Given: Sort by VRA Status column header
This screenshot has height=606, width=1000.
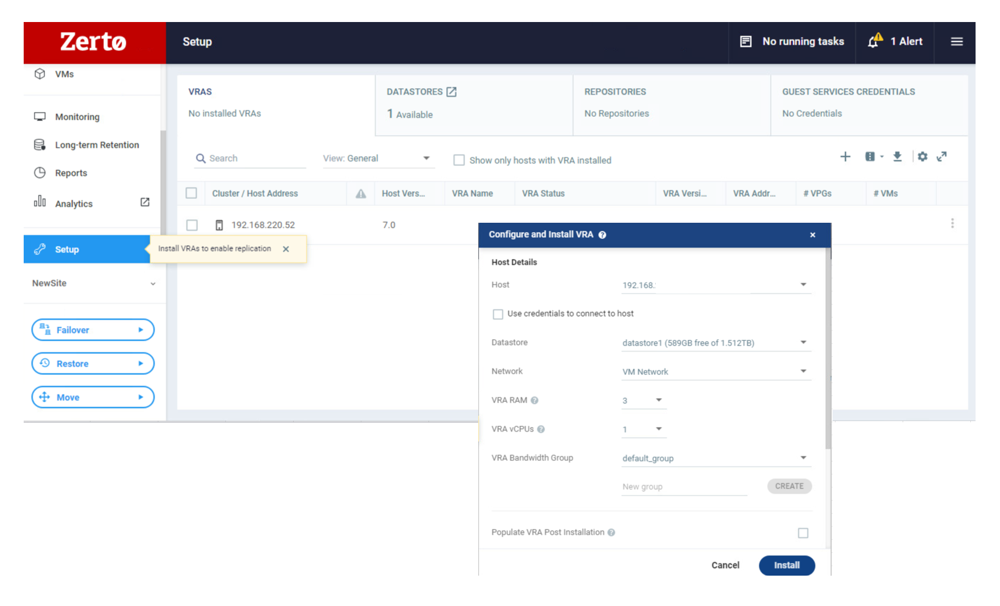Looking at the screenshot, I should coord(543,194).
